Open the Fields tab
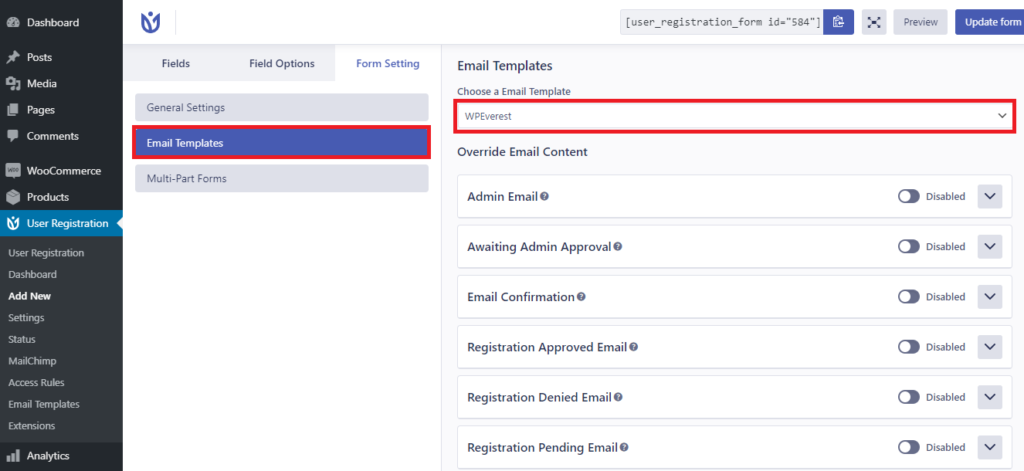 pyautogui.click(x=176, y=63)
